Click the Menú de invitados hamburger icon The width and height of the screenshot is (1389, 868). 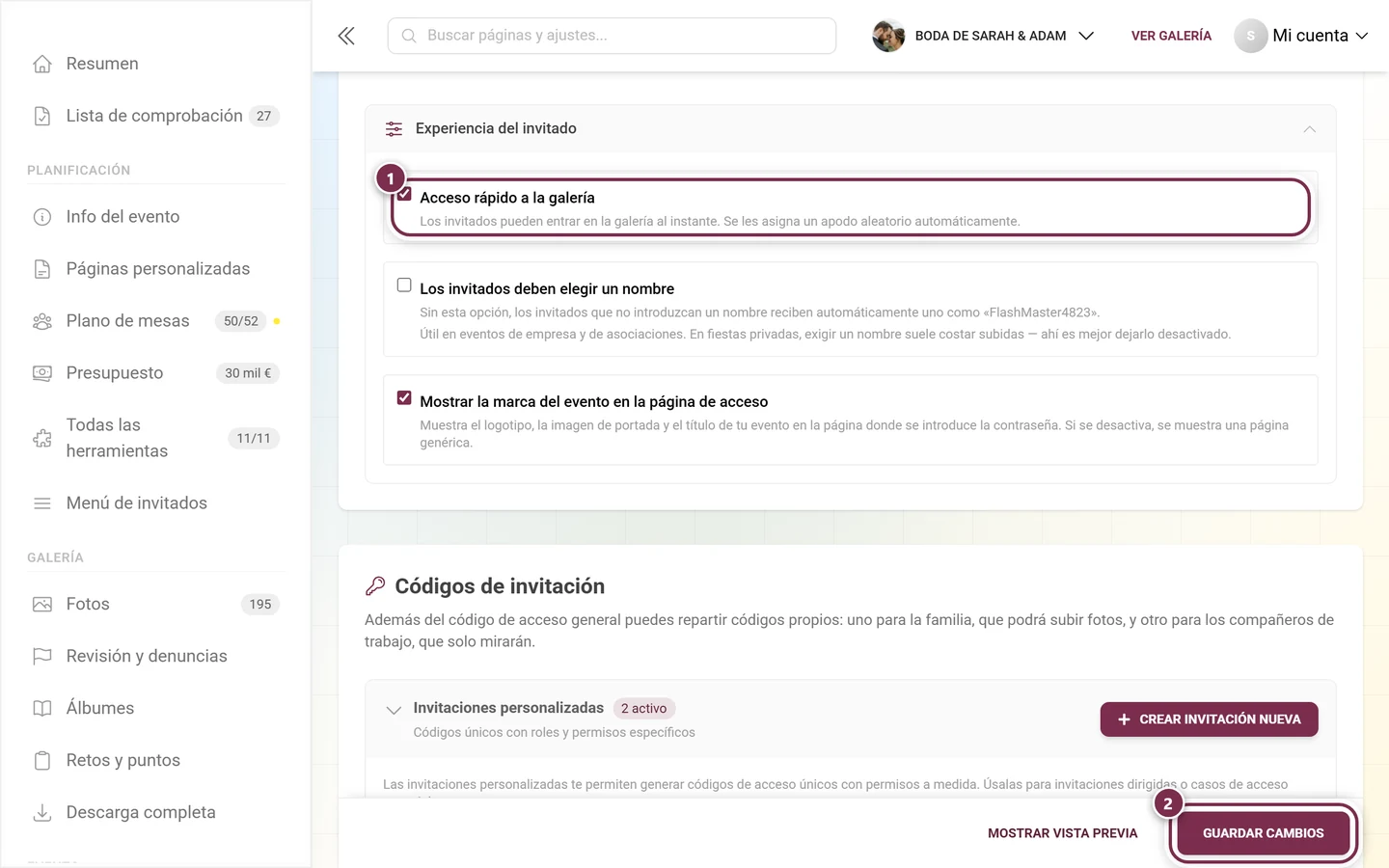[x=42, y=503]
